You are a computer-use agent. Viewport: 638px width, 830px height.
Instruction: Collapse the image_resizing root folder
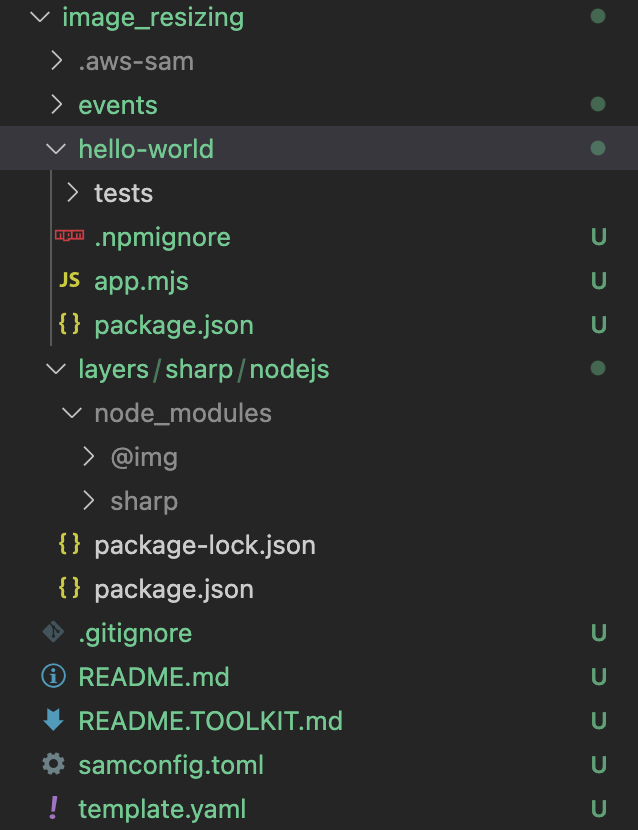[36, 17]
